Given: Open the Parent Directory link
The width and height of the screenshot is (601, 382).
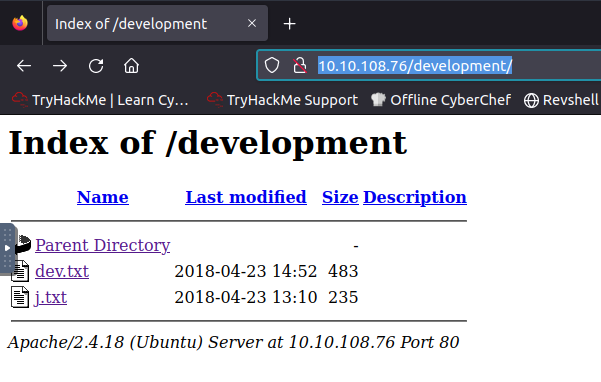Looking at the screenshot, I should pos(103,245).
